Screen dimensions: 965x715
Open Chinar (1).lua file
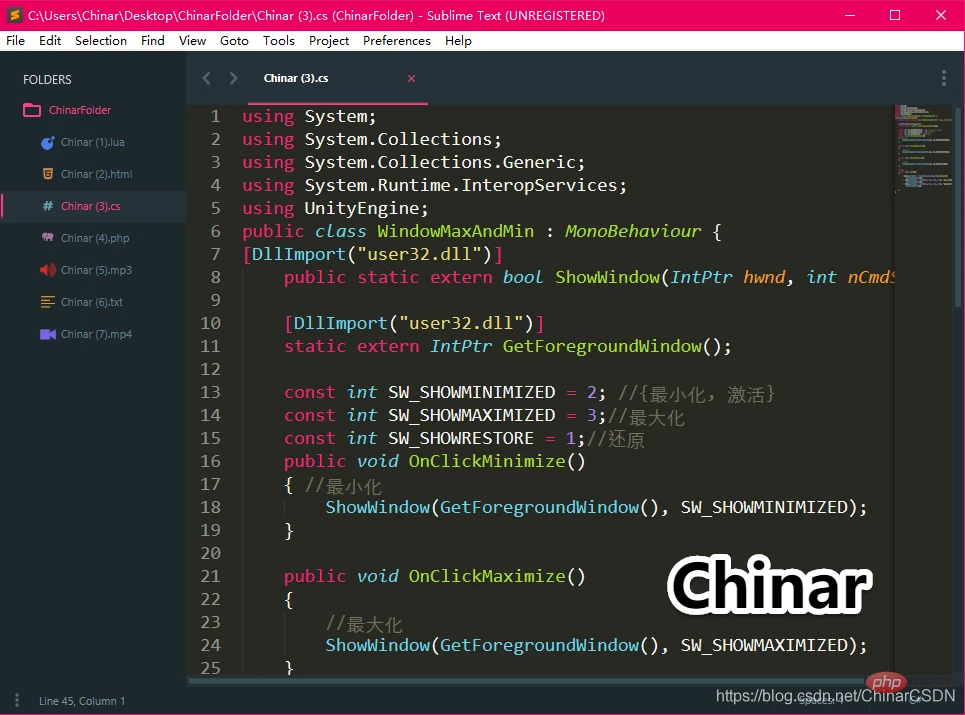pos(92,142)
